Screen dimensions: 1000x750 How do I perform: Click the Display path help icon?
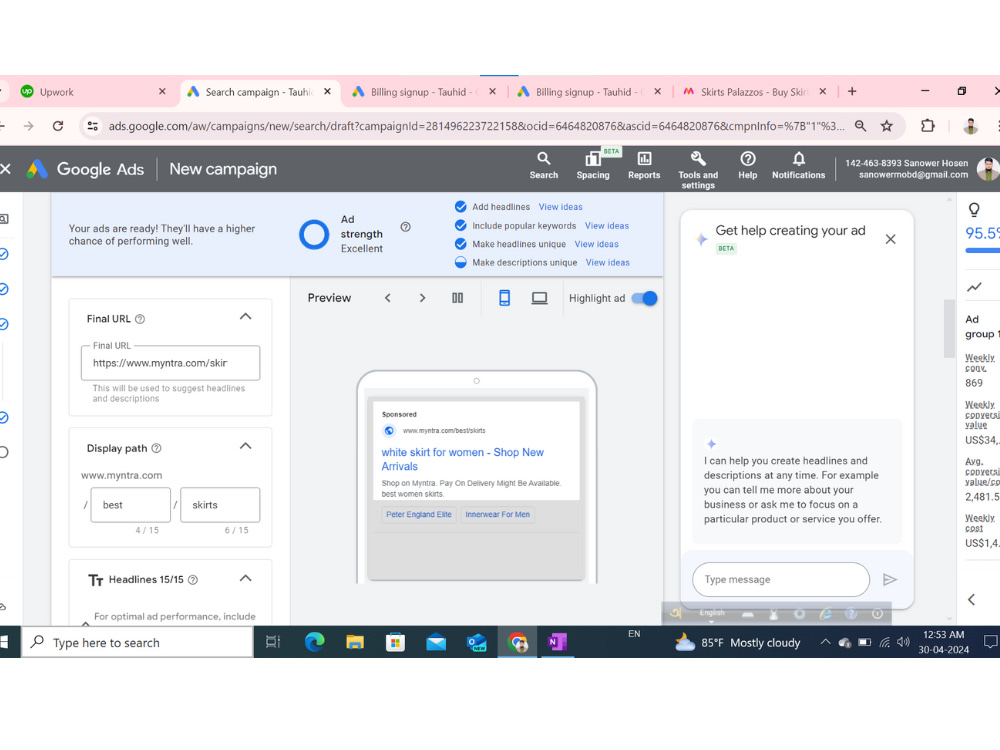coord(156,448)
